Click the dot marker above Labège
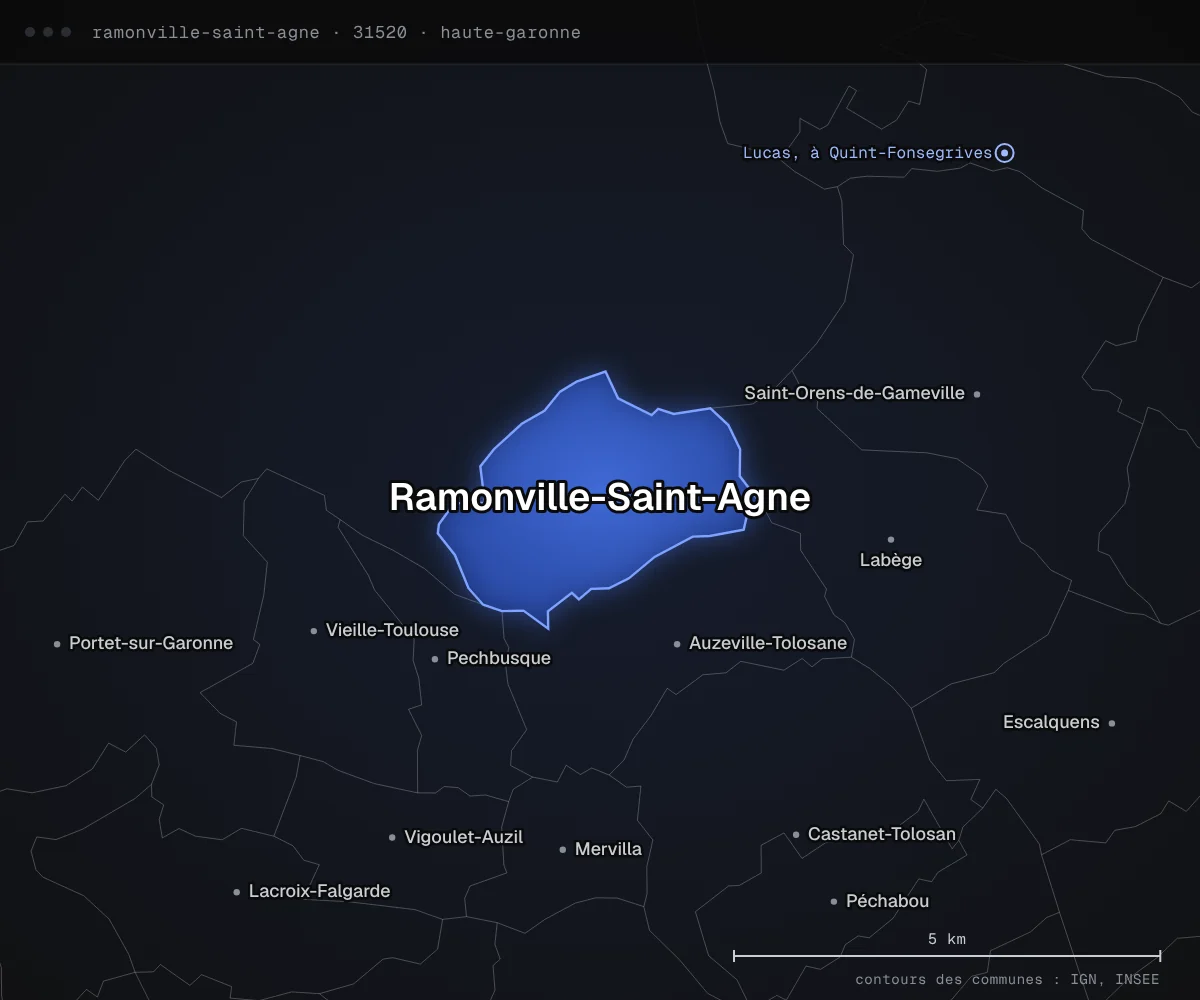This screenshot has width=1200, height=1000. (891, 540)
